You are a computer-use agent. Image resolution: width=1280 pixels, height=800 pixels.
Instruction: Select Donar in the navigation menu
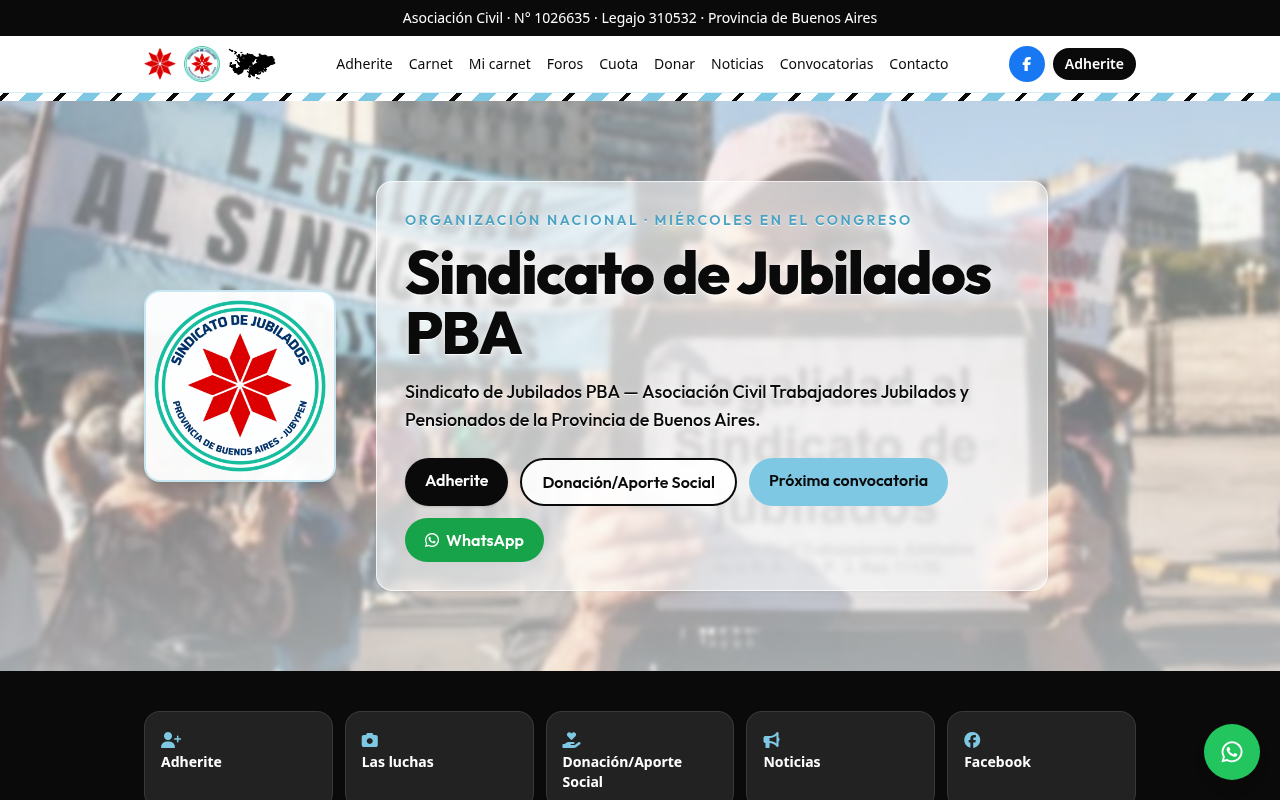[674, 64]
